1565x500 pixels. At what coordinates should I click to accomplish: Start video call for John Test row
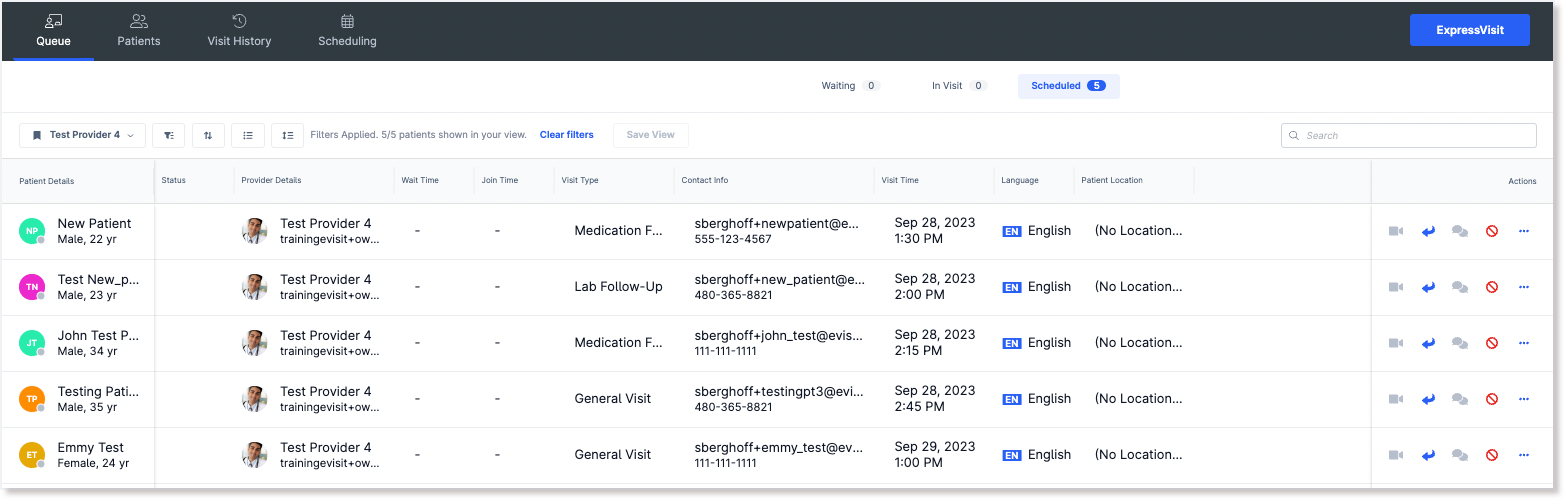pos(1395,343)
